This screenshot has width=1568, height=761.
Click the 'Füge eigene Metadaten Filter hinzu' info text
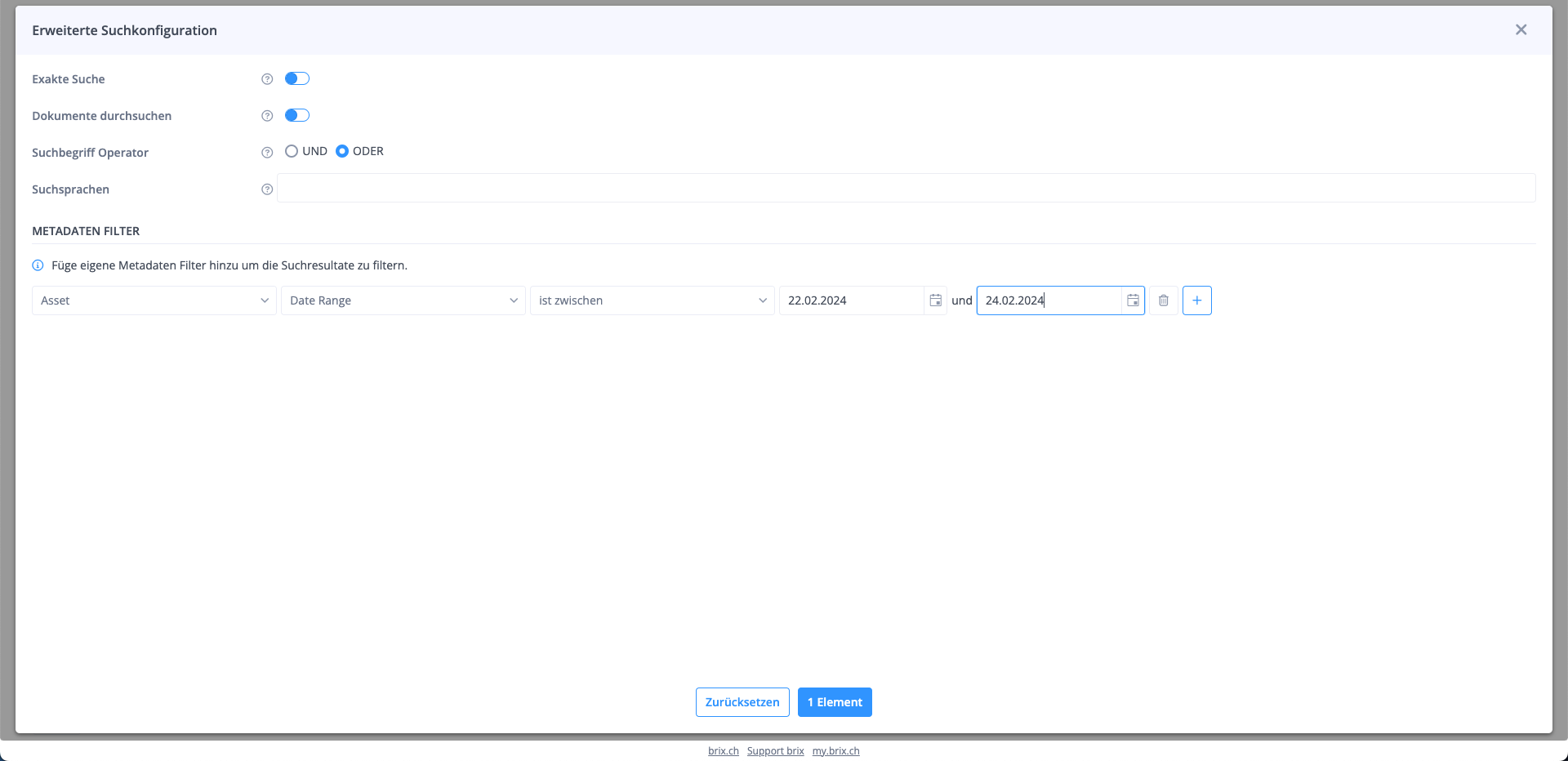[229, 265]
